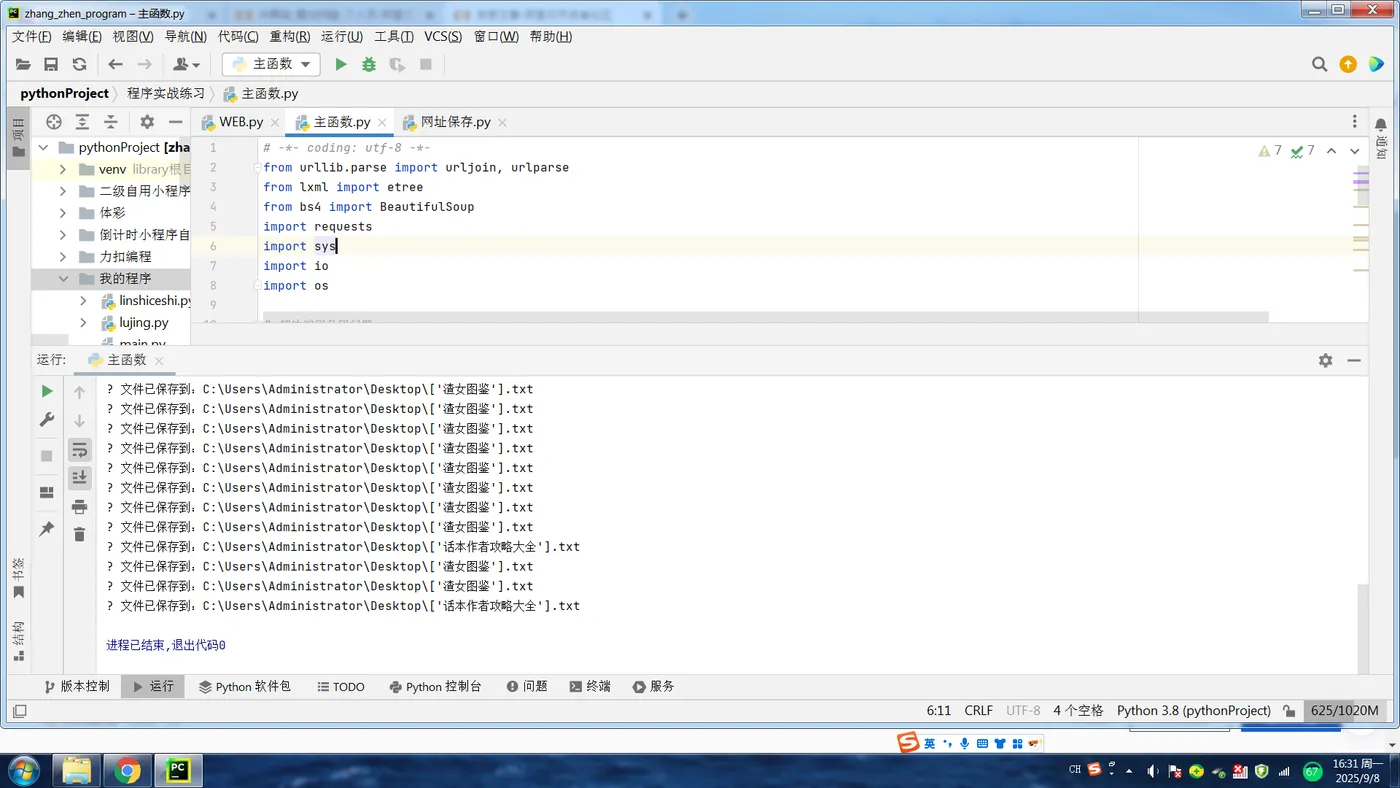The image size is (1400, 788).
Task: Open Chrome from the Windows taskbar
Action: point(127,770)
